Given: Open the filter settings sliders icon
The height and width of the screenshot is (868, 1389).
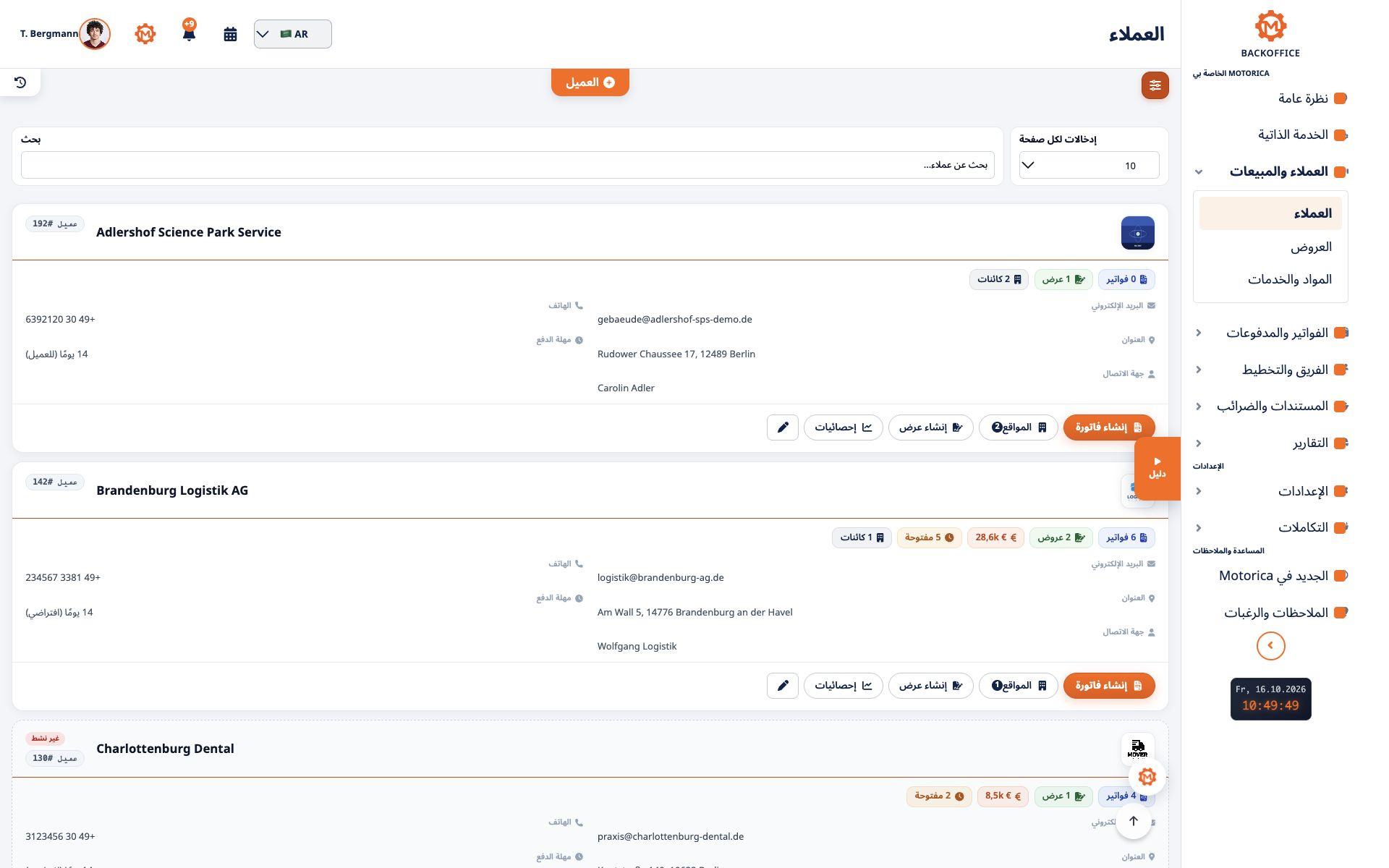Looking at the screenshot, I should [x=1155, y=85].
